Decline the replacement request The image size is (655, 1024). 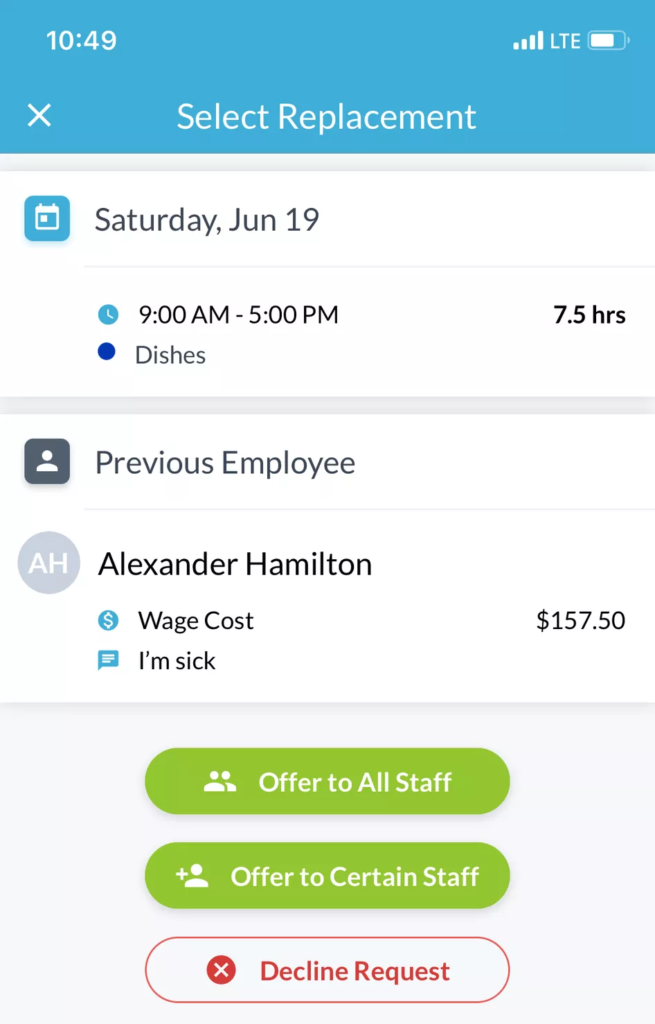point(327,970)
